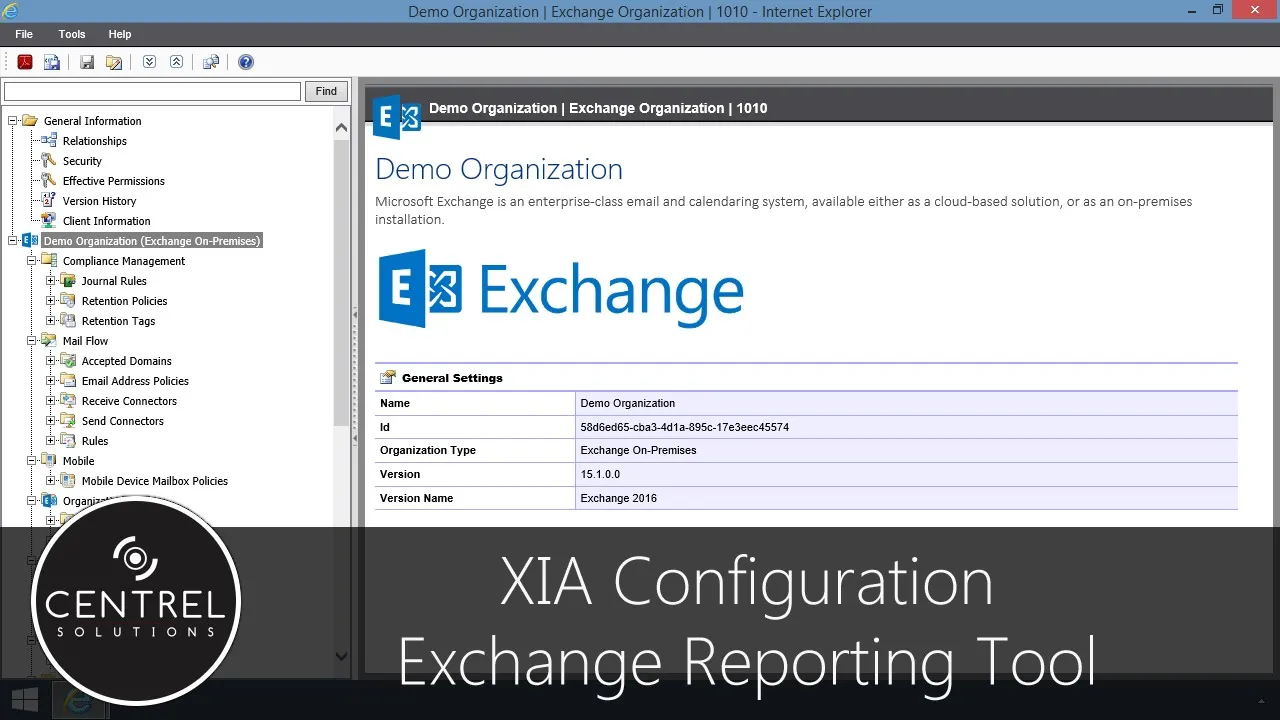This screenshot has width=1280, height=720.
Task: Click the Exchange icon beside Demo Organization node
Action: point(30,241)
